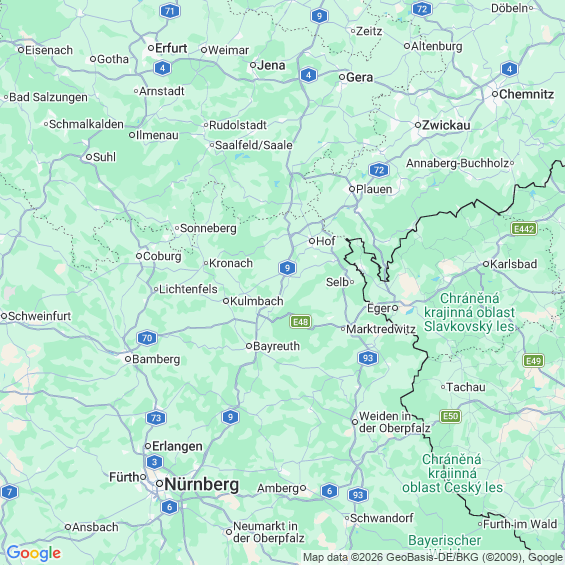565x565 pixels.
Task: Open Český les protected area label
Action: [452, 473]
